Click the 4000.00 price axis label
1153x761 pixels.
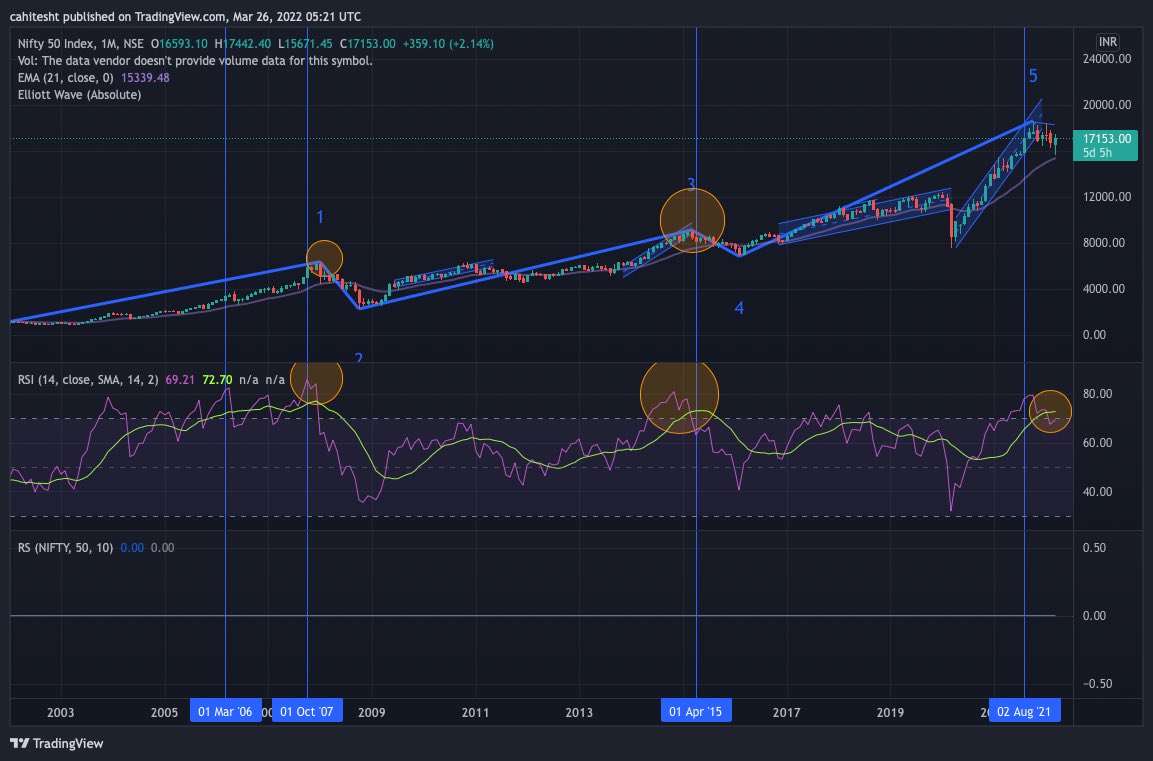click(1104, 288)
